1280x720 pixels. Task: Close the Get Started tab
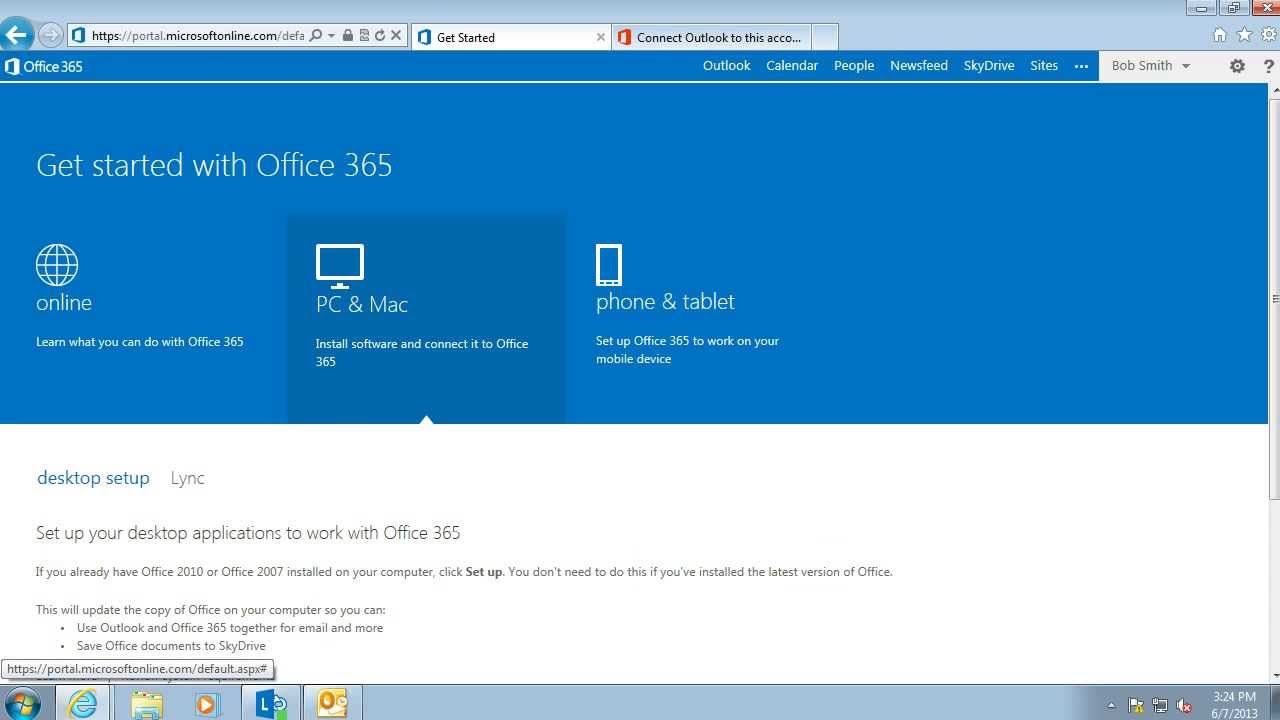pos(600,37)
